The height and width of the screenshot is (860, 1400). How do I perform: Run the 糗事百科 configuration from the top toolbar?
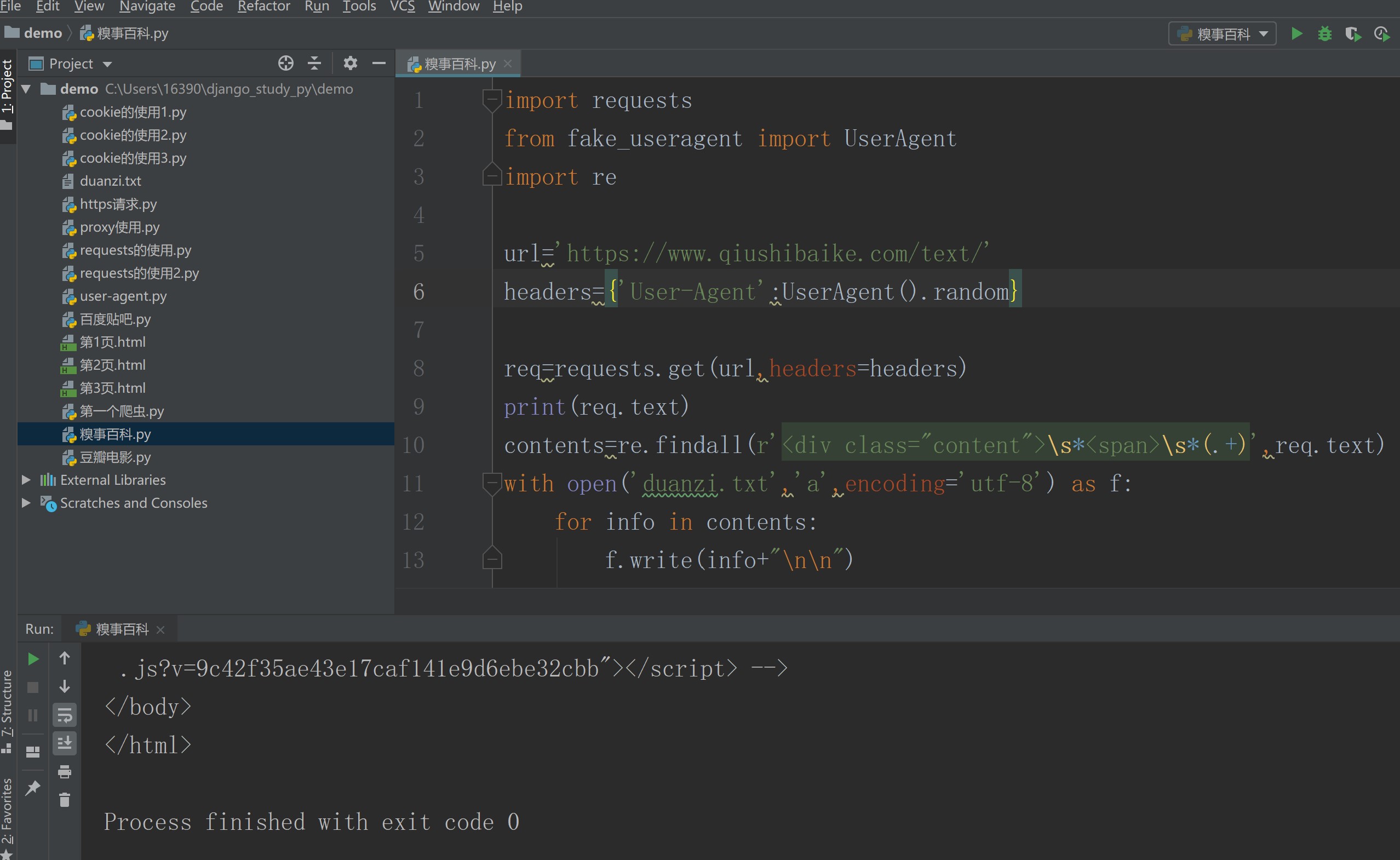1296,33
